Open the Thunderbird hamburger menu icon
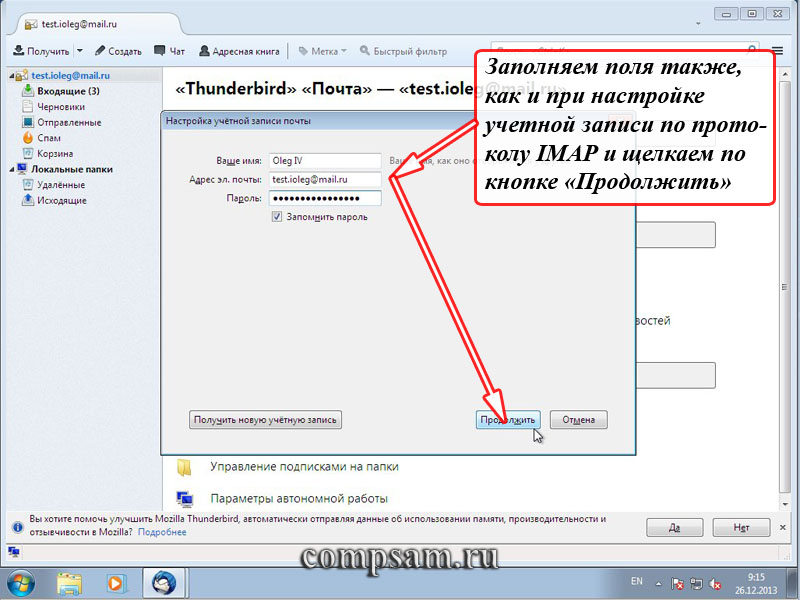The image size is (800, 600). (x=778, y=51)
